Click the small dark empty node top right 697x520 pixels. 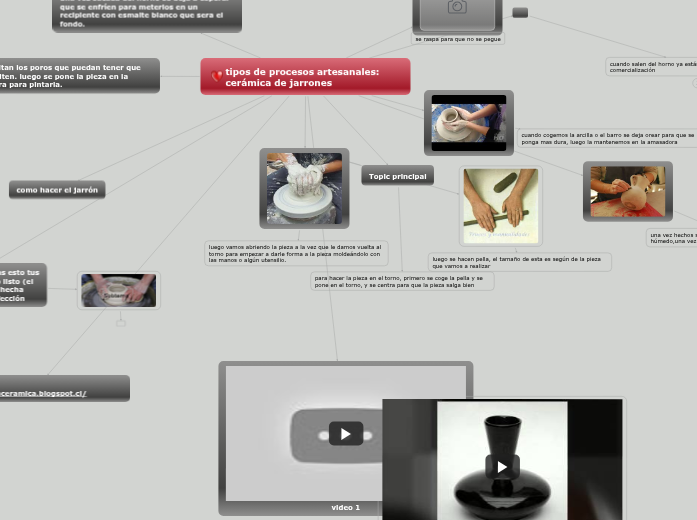coord(520,12)
